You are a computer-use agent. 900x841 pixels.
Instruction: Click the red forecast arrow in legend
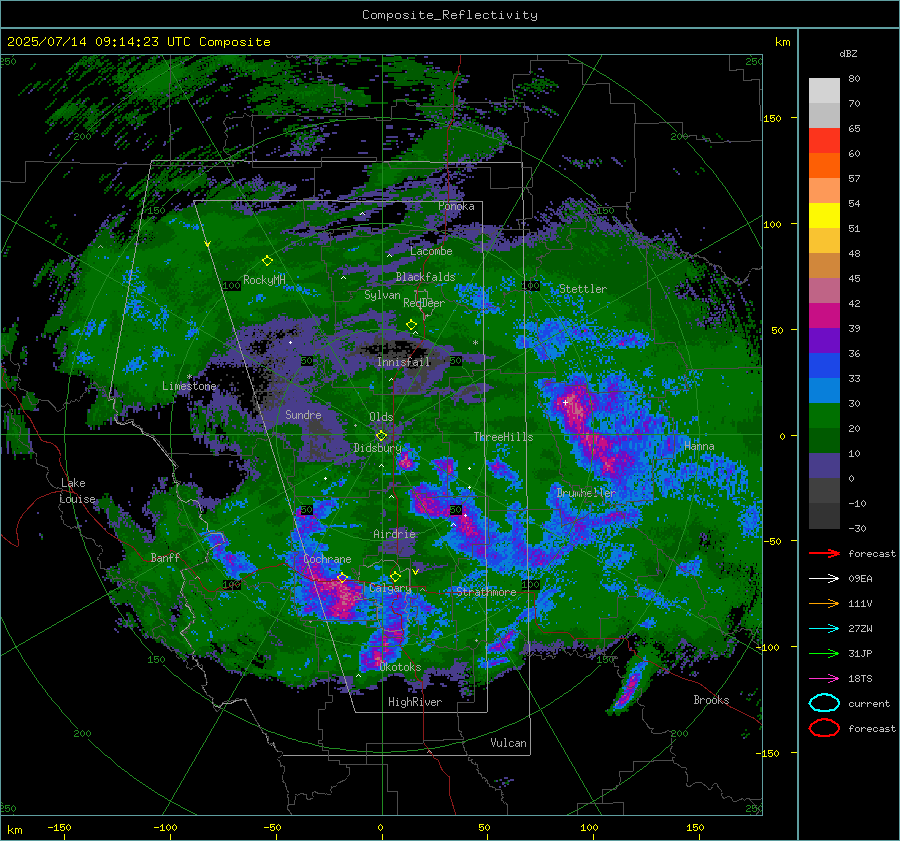[x=824, y=553]
